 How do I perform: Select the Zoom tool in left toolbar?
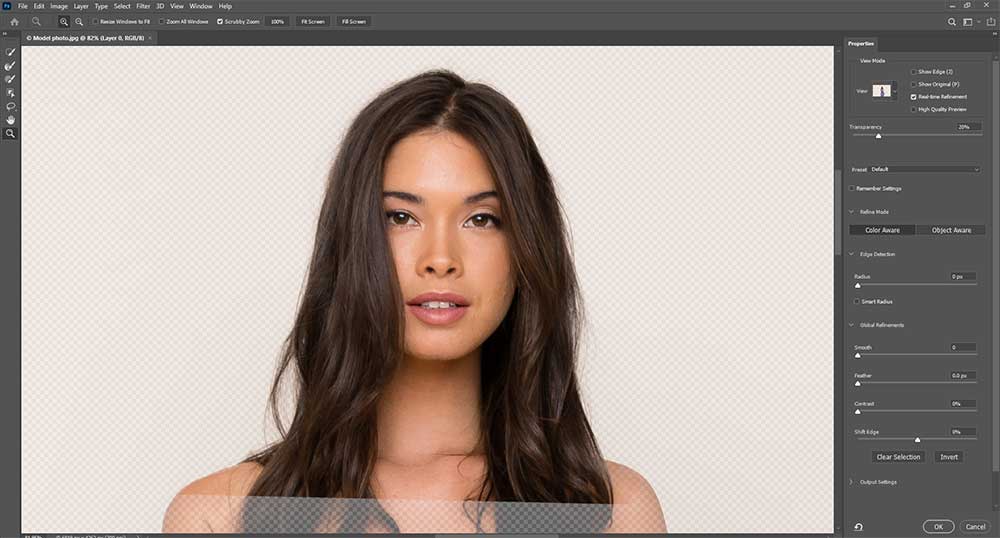(10, 133)
